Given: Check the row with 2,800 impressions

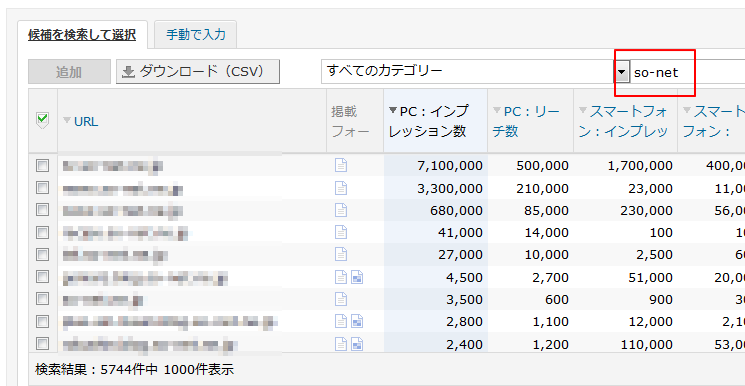Looking at the screenshot, I should [43, 321].
